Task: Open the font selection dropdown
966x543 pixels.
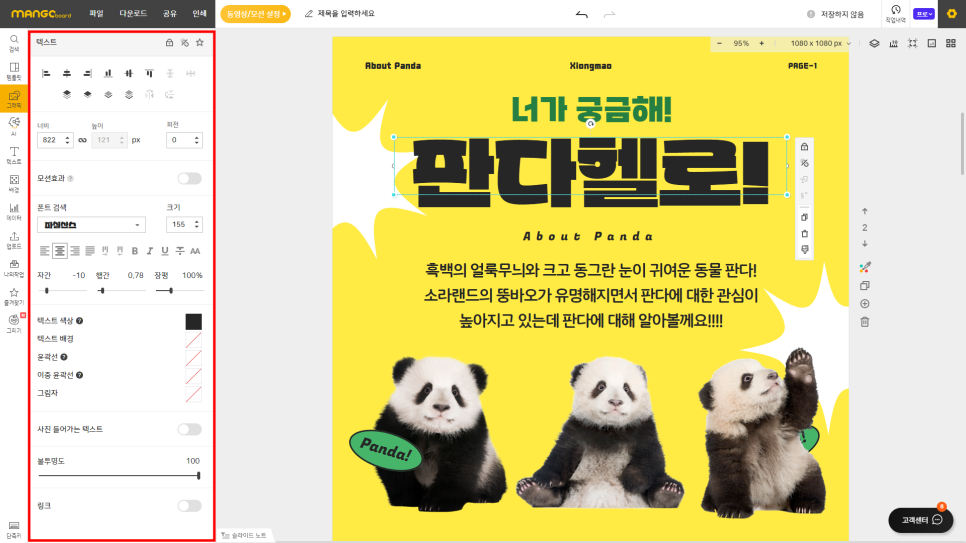Action: pos(91,225)
